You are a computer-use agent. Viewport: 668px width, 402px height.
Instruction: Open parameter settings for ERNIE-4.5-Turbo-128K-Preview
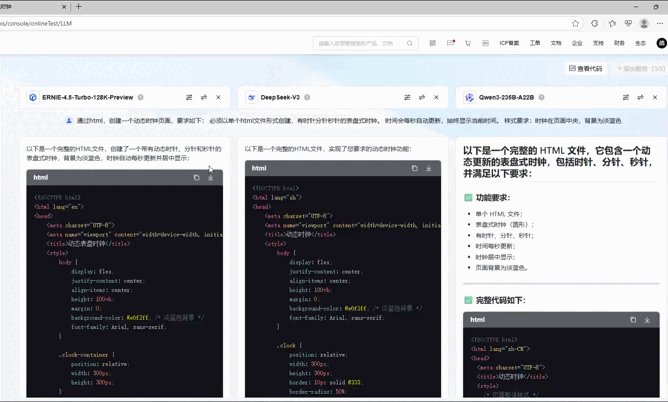coord(189,98)
